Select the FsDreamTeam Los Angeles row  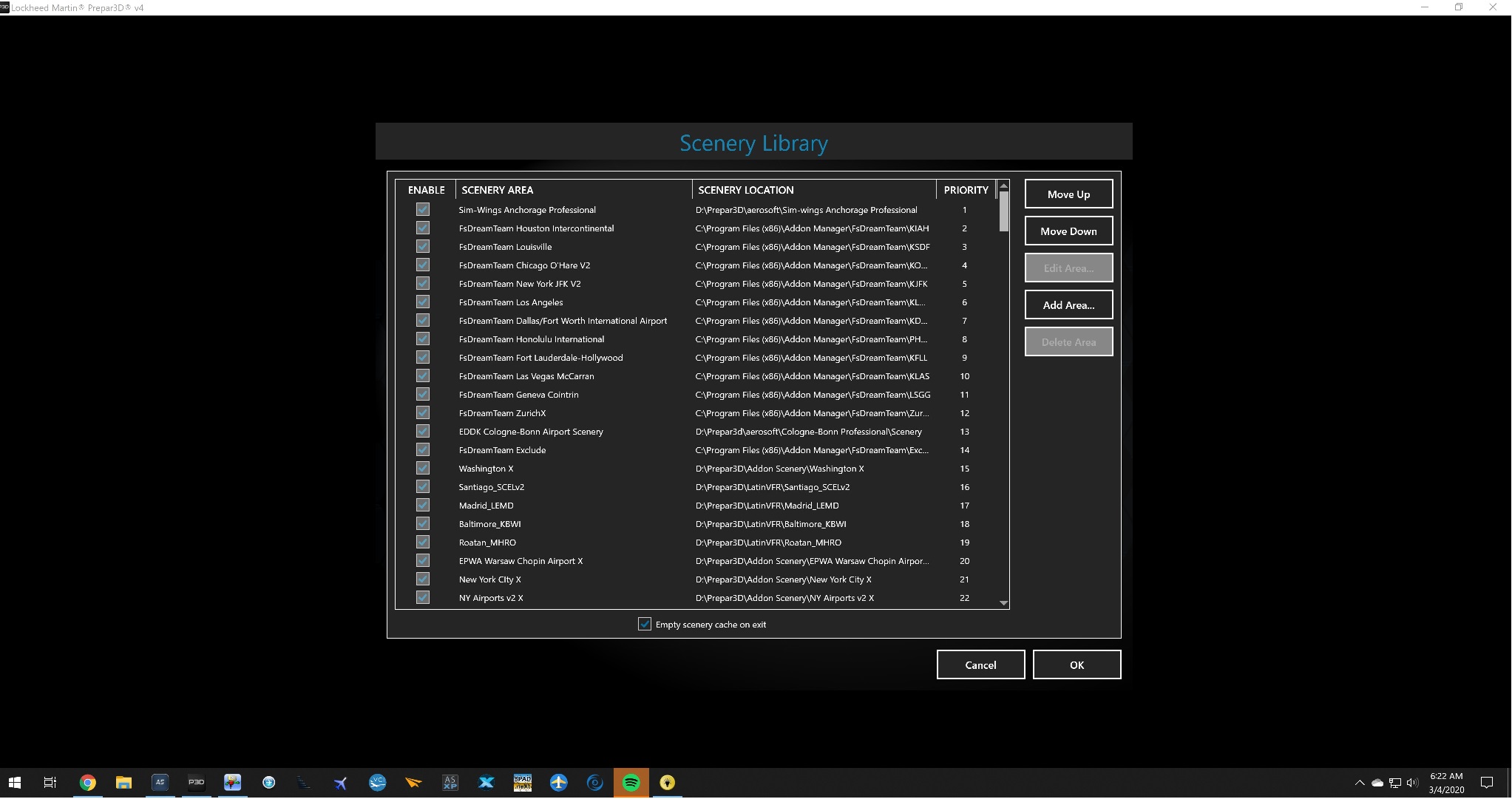tap(696, 302)
